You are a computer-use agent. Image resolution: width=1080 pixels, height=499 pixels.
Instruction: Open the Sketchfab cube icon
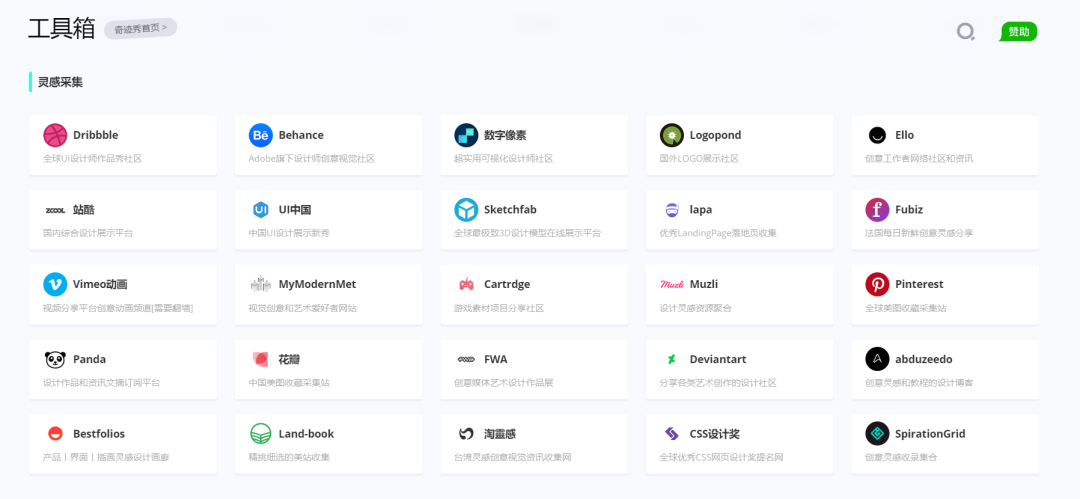pyautogui.click(x=466, y=210)
